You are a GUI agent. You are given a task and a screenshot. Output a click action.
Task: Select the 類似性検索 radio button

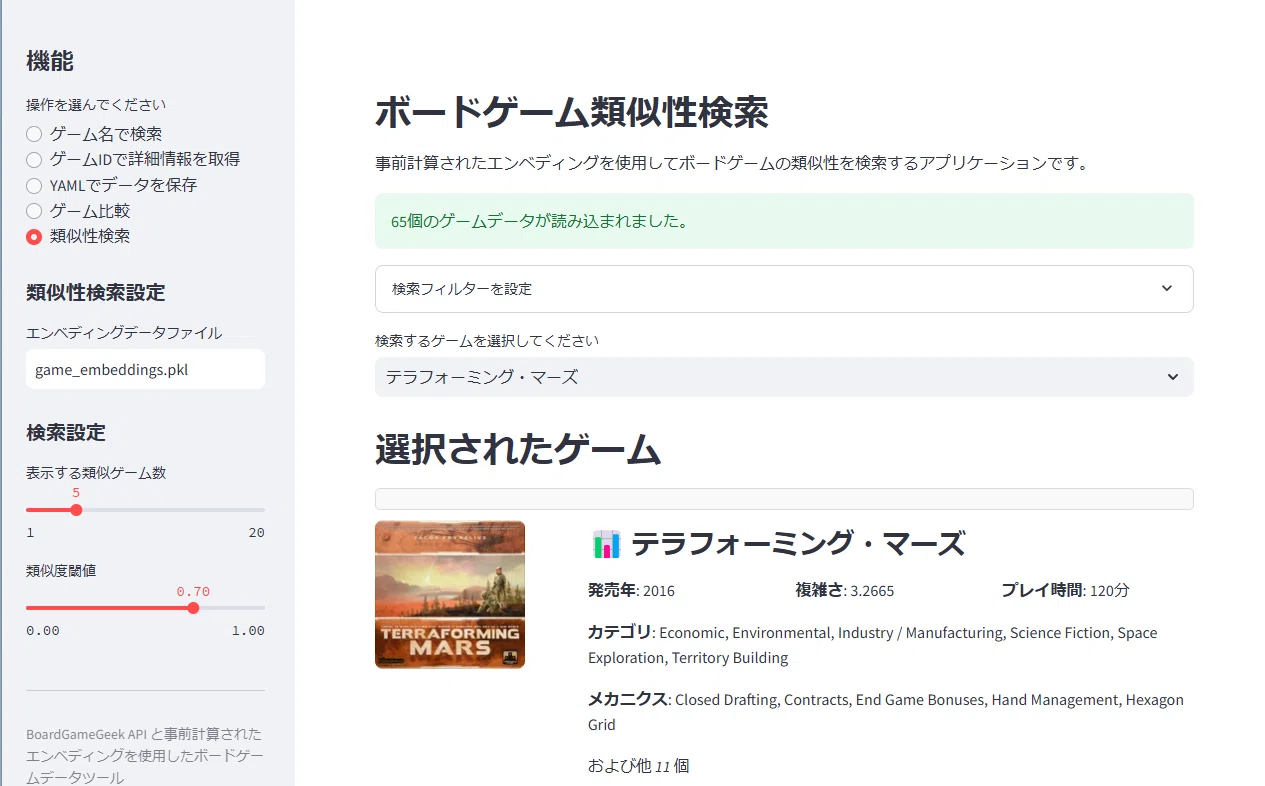click(x=34, y=237)
